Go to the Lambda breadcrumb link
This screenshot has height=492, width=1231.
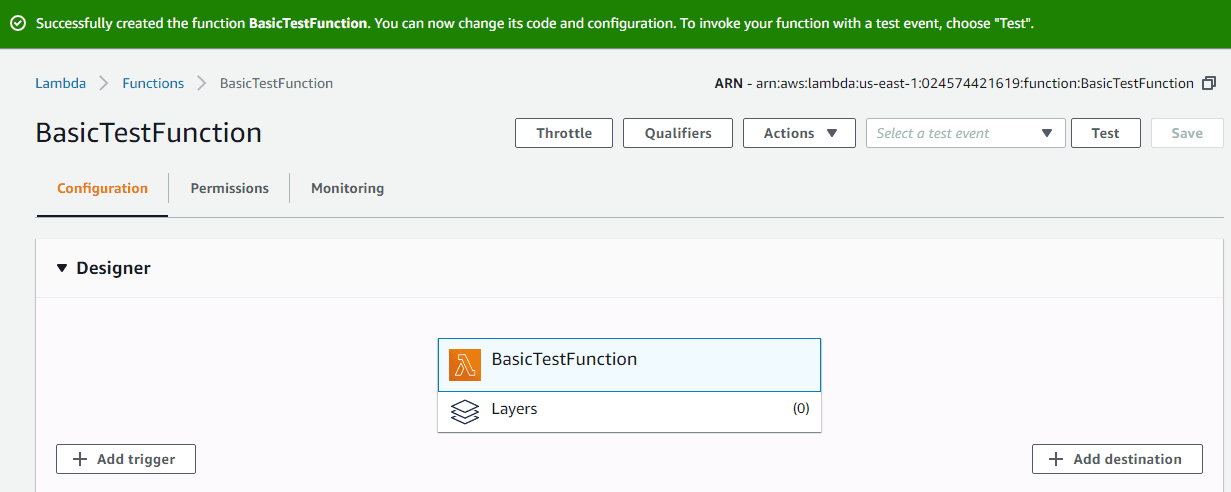click(x=61, y=83)
